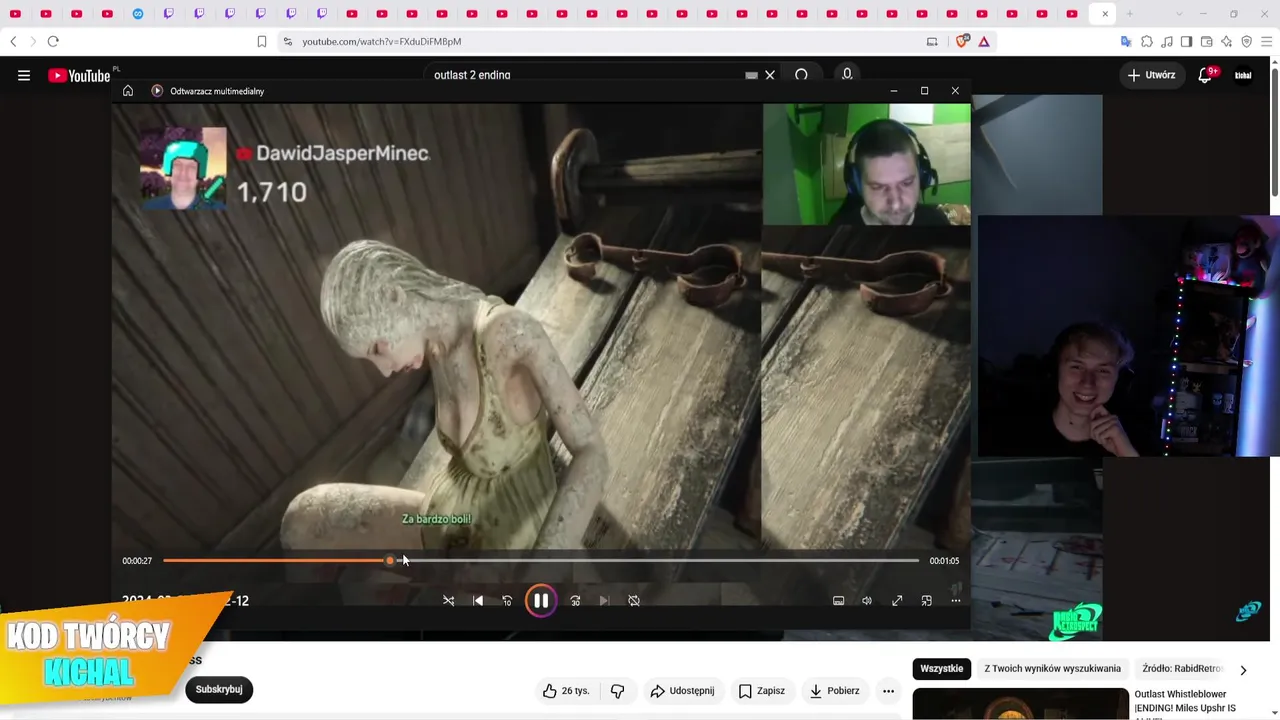Viewport: 1280px width, 720px height.
Task: Share video using Udostępnij button
Action: tap(682, 691)
